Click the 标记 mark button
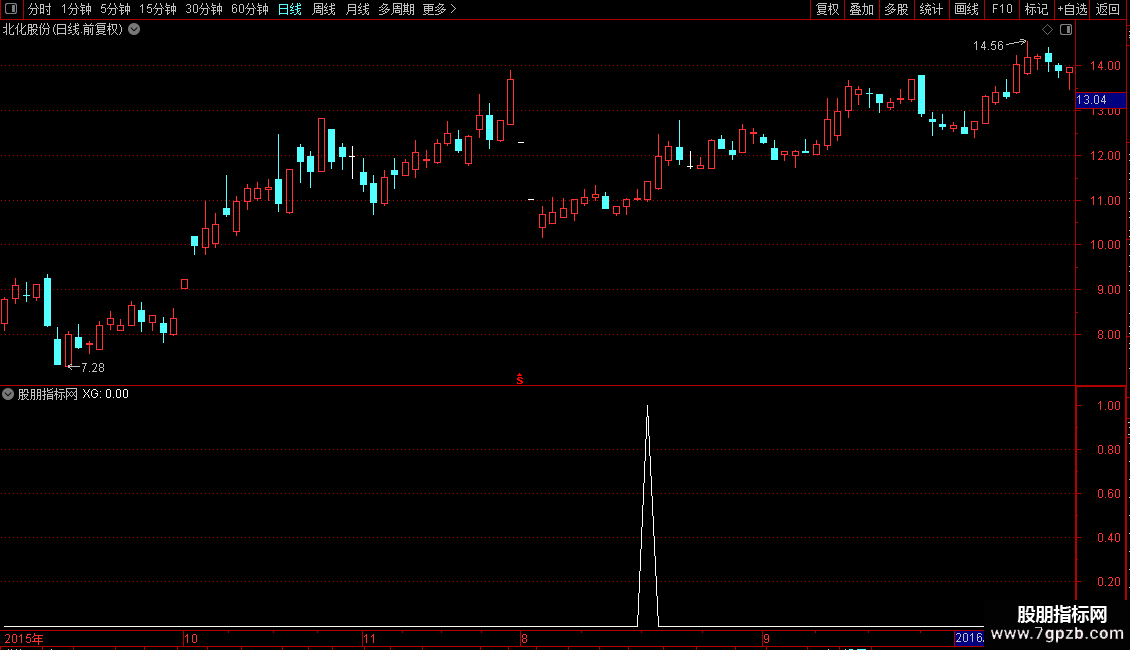This screenshot has height=650, width=1130. 1036,9
